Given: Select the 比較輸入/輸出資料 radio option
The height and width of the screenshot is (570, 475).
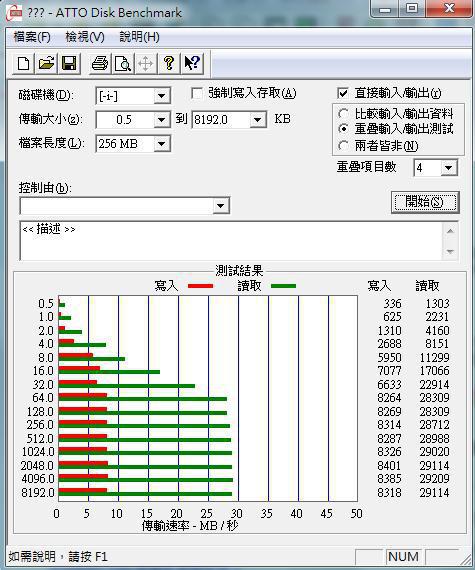Looking at the screenshot, I should (343, 114).
